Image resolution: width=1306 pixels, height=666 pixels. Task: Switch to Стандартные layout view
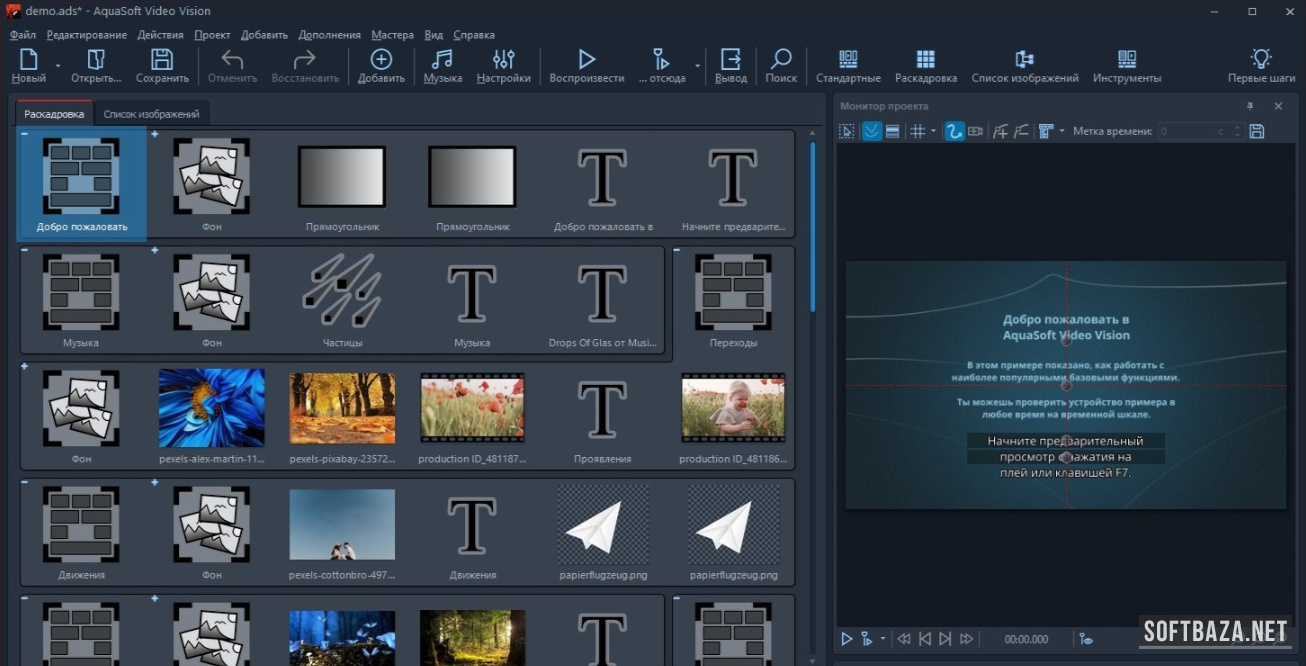point(848,60)
